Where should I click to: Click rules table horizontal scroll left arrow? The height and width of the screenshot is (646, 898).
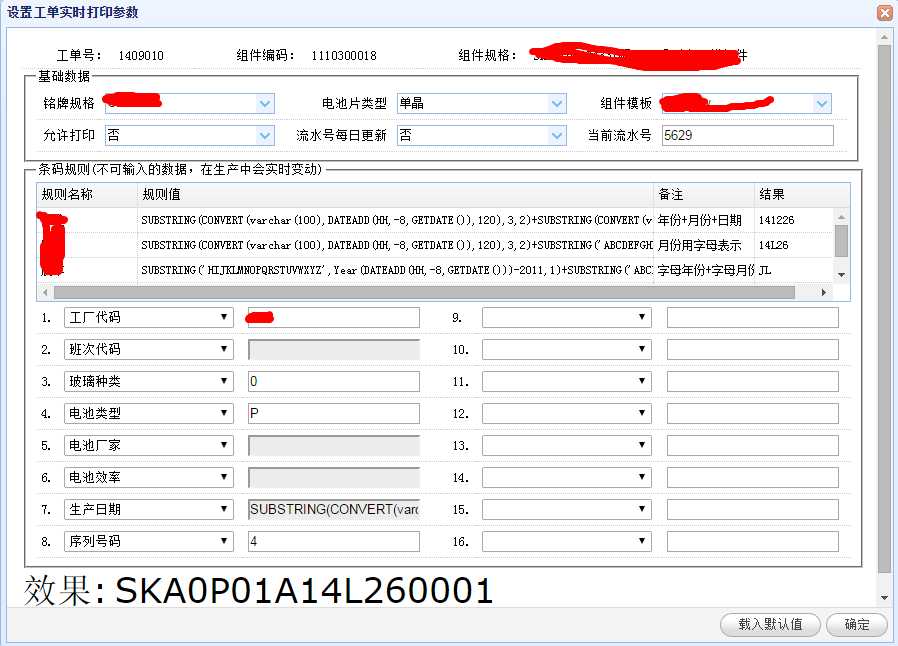(45, 292)
